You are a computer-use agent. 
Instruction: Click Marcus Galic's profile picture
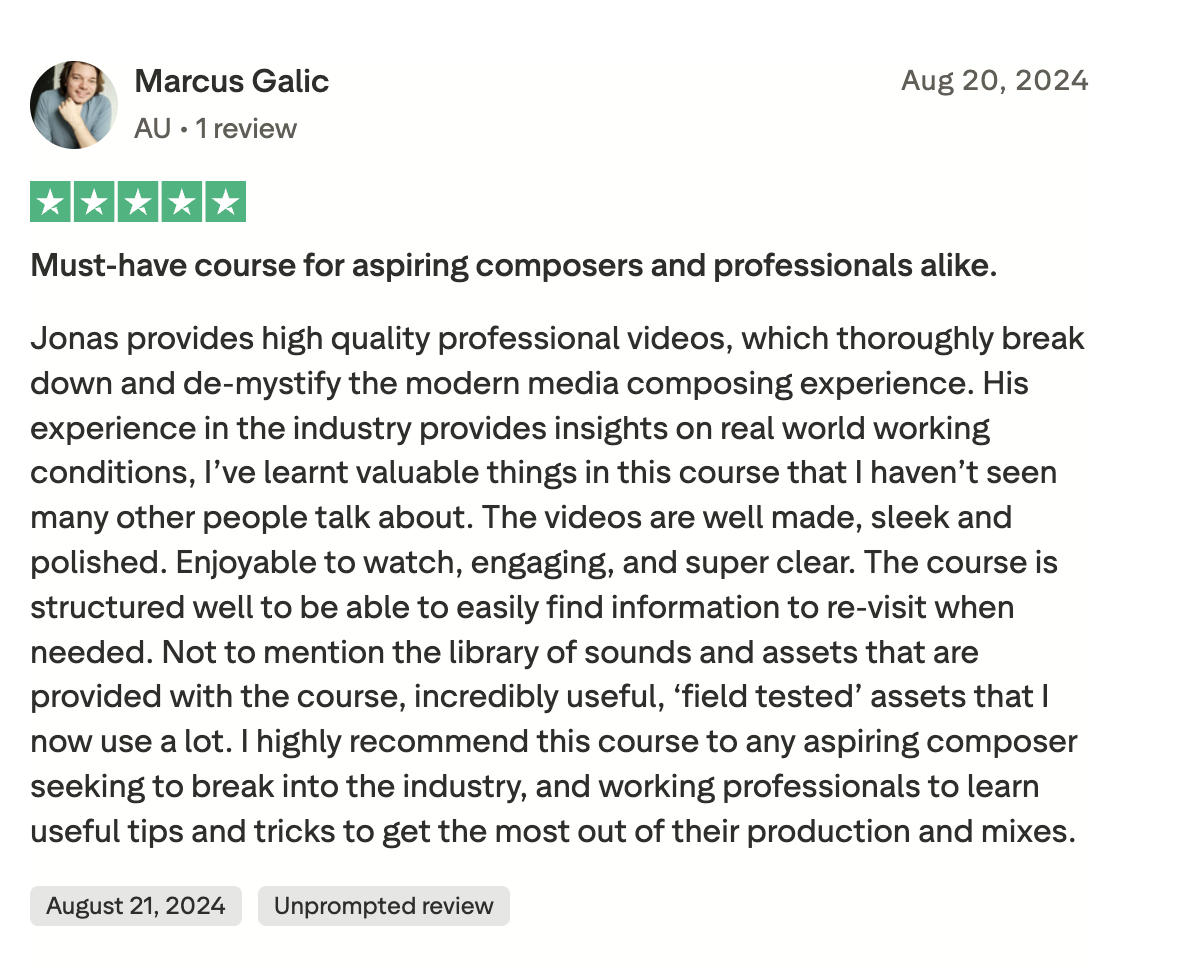[x=74, y=105]
